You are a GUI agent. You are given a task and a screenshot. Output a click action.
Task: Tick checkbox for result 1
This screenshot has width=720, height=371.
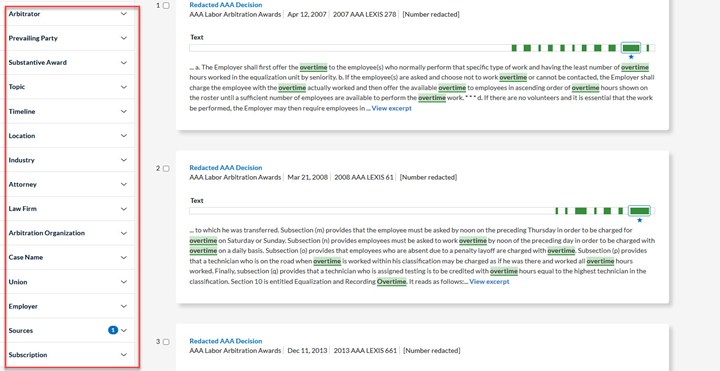click(166, 6)
